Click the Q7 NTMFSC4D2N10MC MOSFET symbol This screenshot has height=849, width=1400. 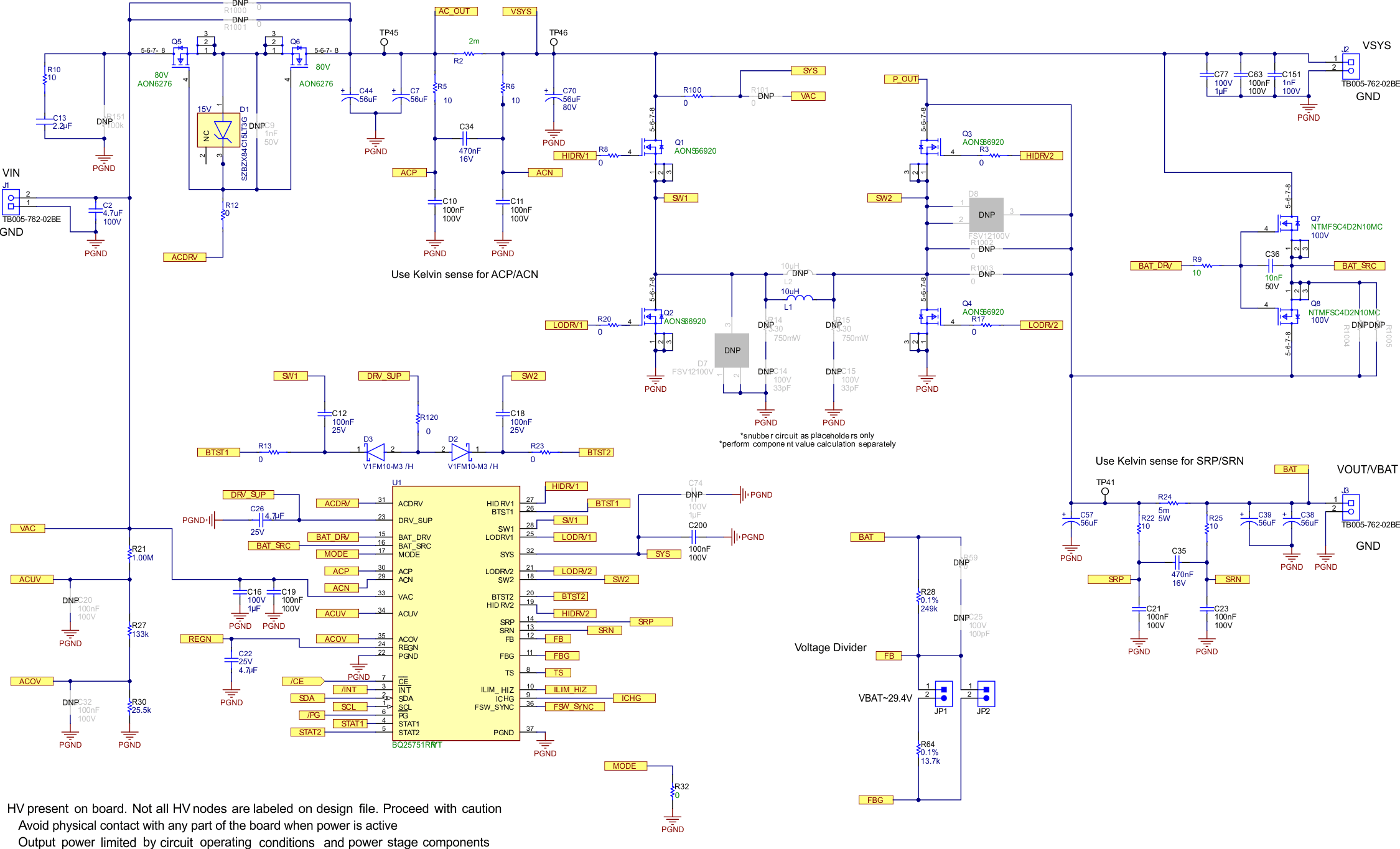(x=1289, y=223)
